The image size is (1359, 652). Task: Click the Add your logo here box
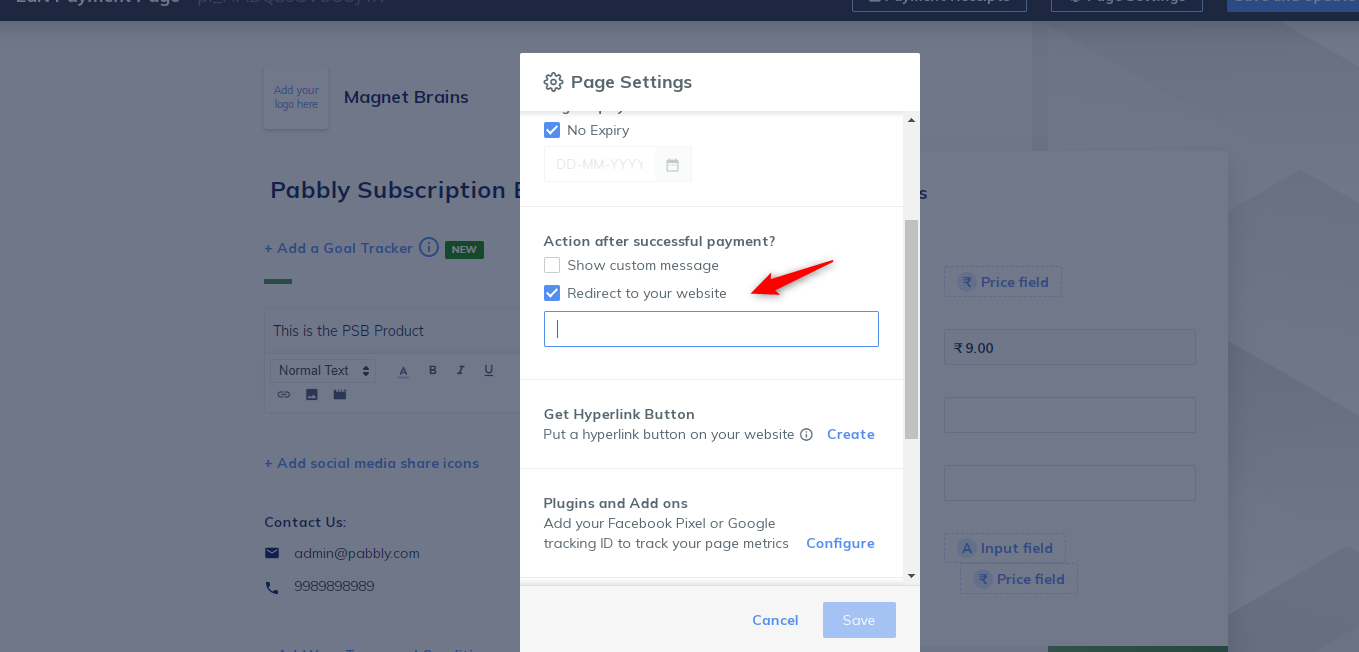296,98
